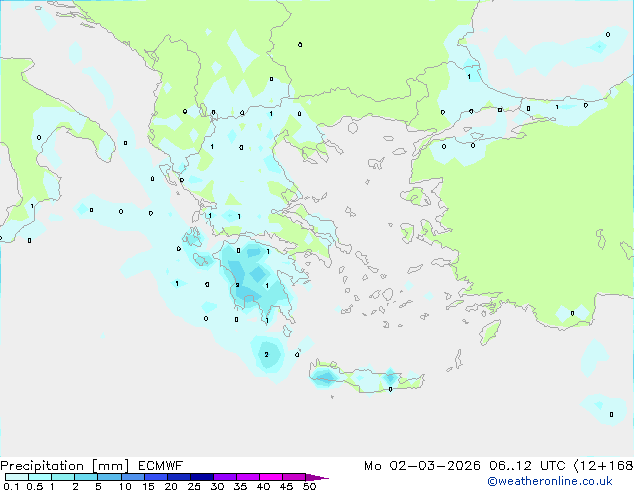This screenshot has height=490, width=634.
Task: Click the "Precipitation" title word
Action: (x=42, y=466)
